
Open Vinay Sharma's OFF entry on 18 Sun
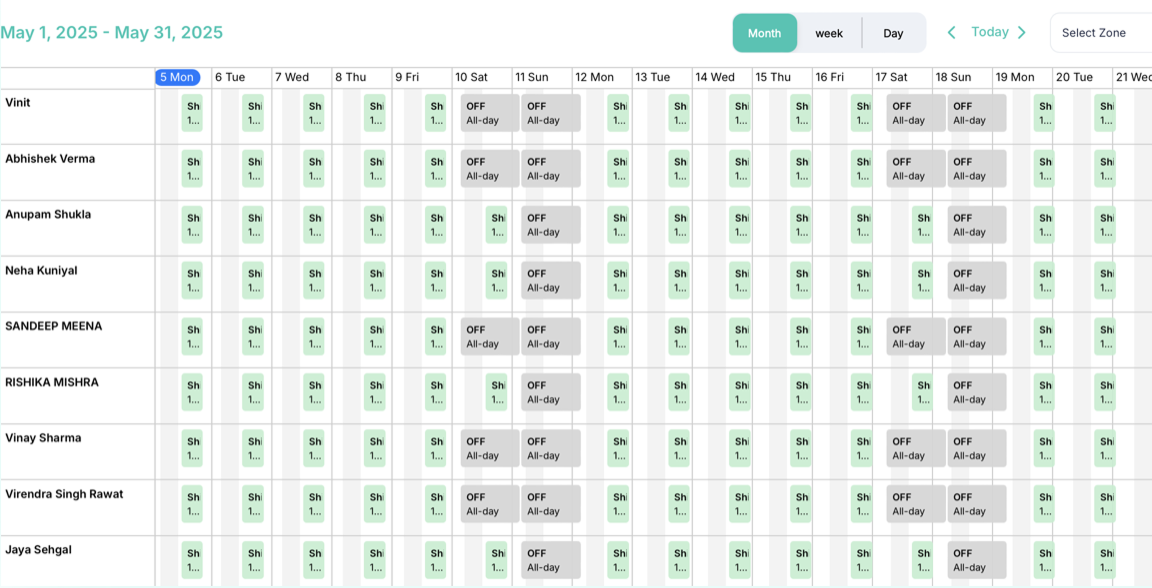click(976, 448)
